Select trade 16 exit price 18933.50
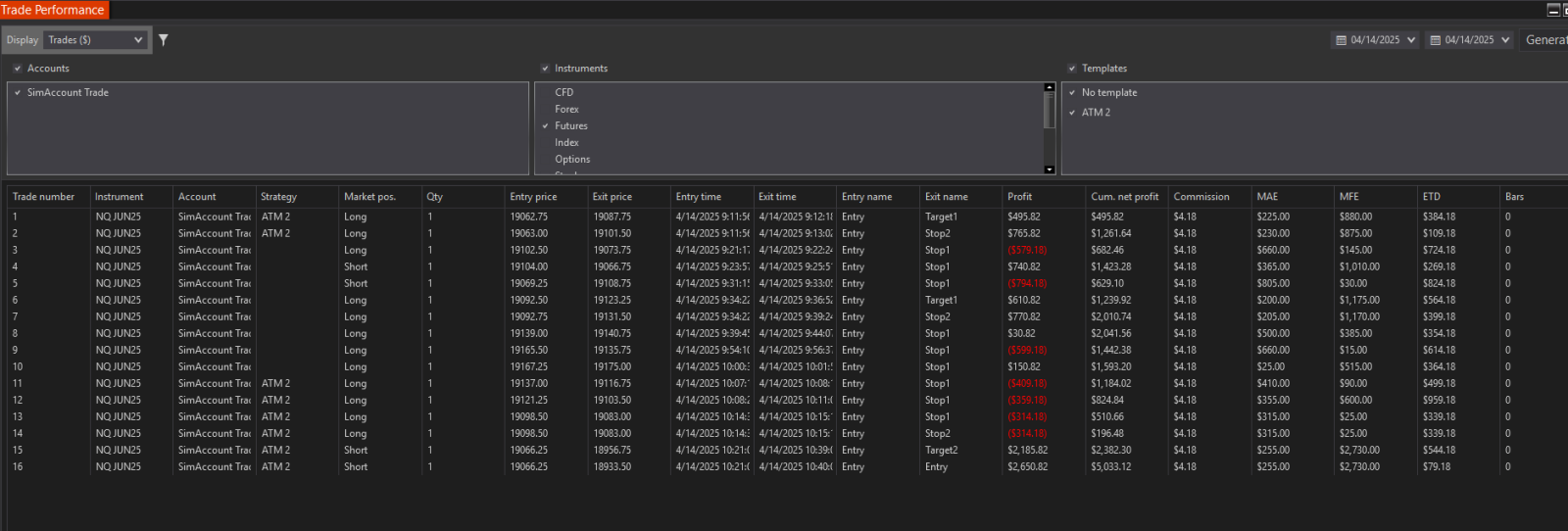 pyautogui.click(x=612, y=467)
